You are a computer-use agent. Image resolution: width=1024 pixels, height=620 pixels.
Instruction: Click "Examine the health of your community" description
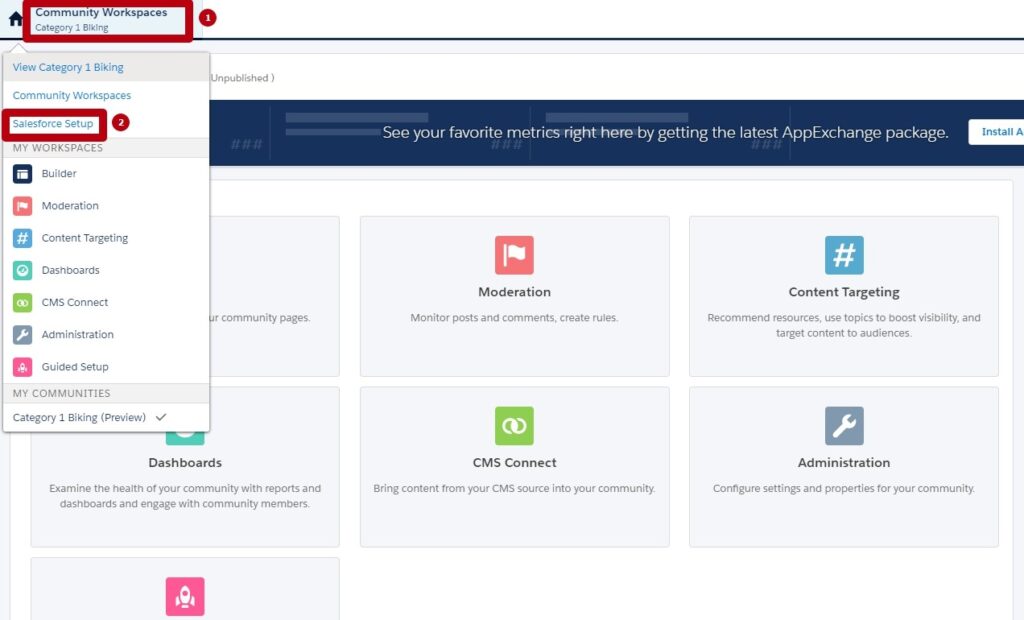coord(185,496)
